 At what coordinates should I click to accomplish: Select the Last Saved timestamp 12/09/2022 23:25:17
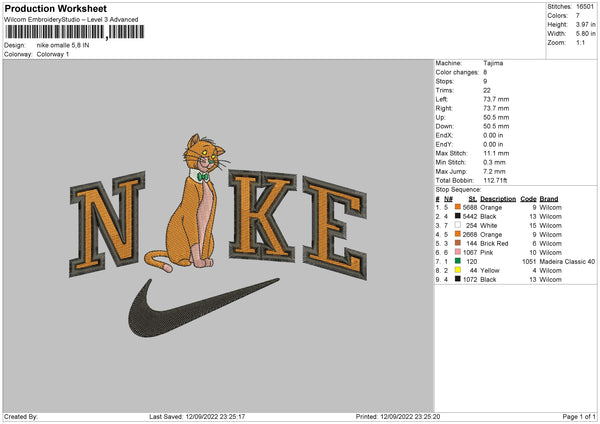[x=215, y=416]
